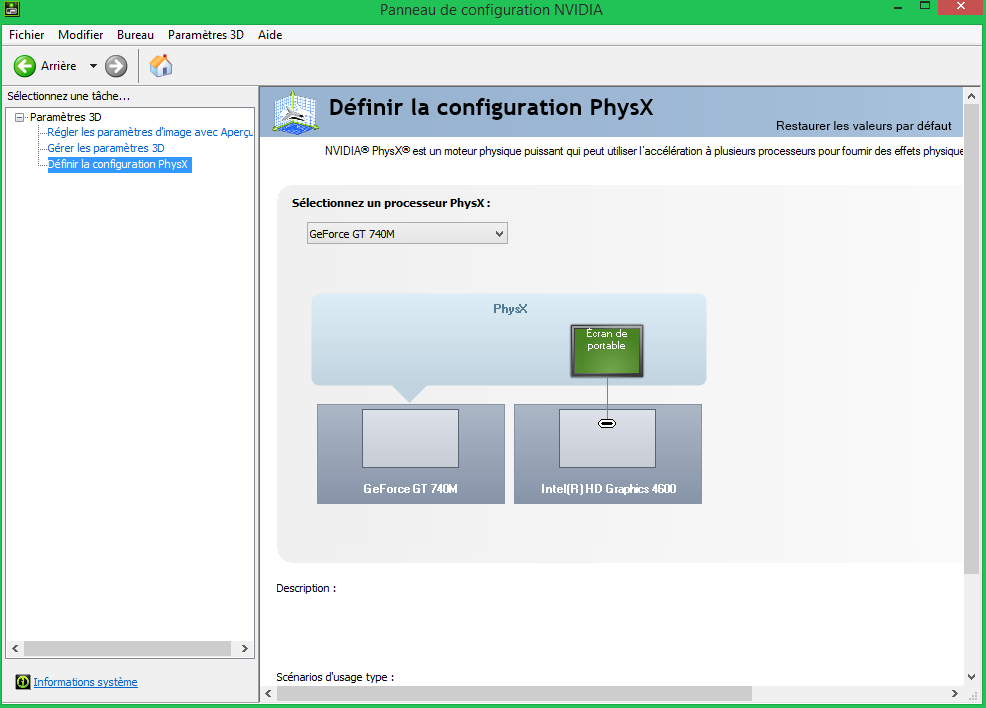Open the Informations système link
The image size is (986, 708).
click(x=85, y=682)
